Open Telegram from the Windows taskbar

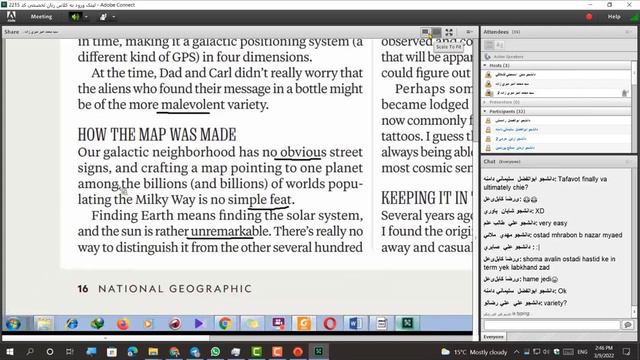pos(195,351)
